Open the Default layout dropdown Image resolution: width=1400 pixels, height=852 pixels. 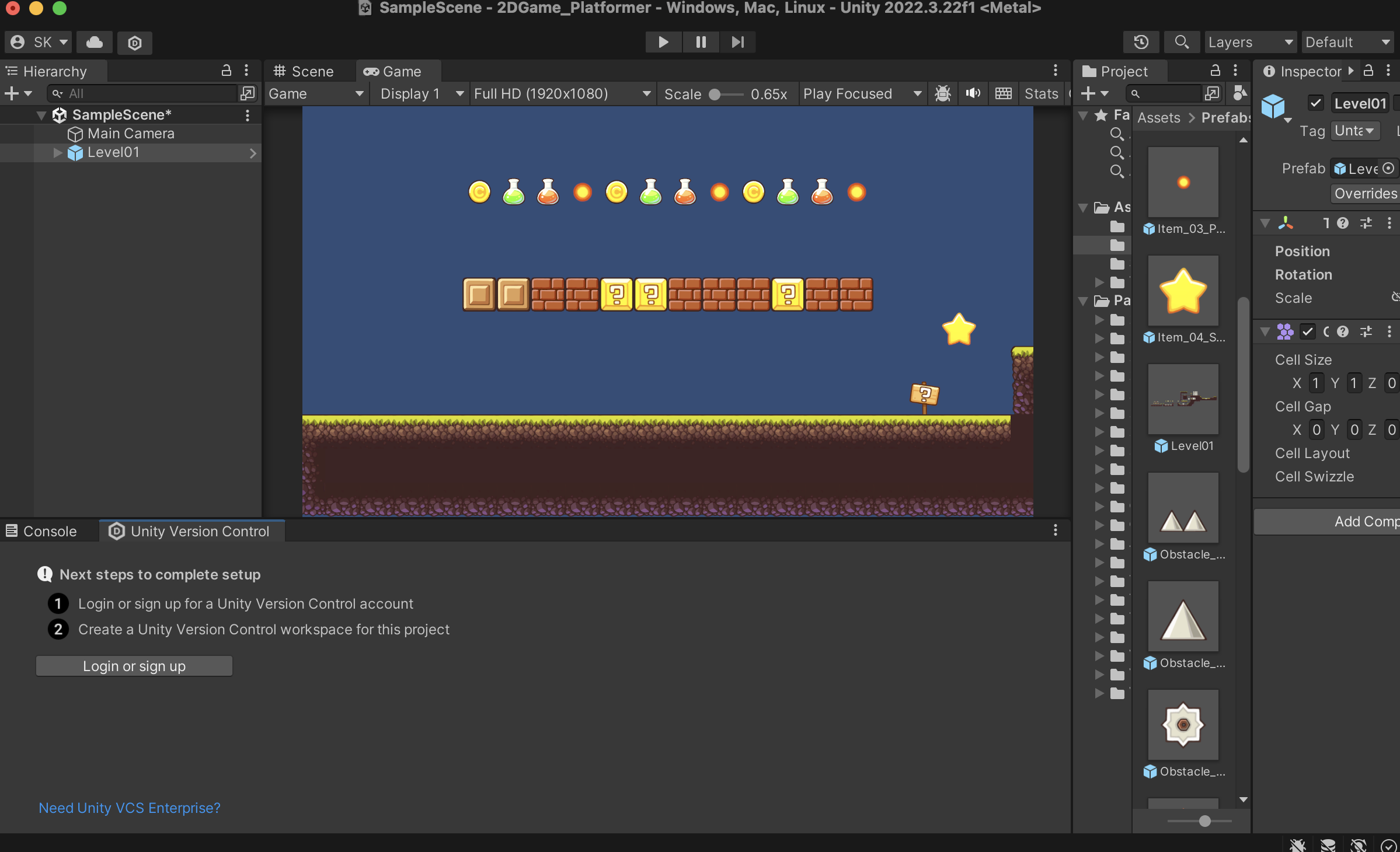pos(1347,42)
